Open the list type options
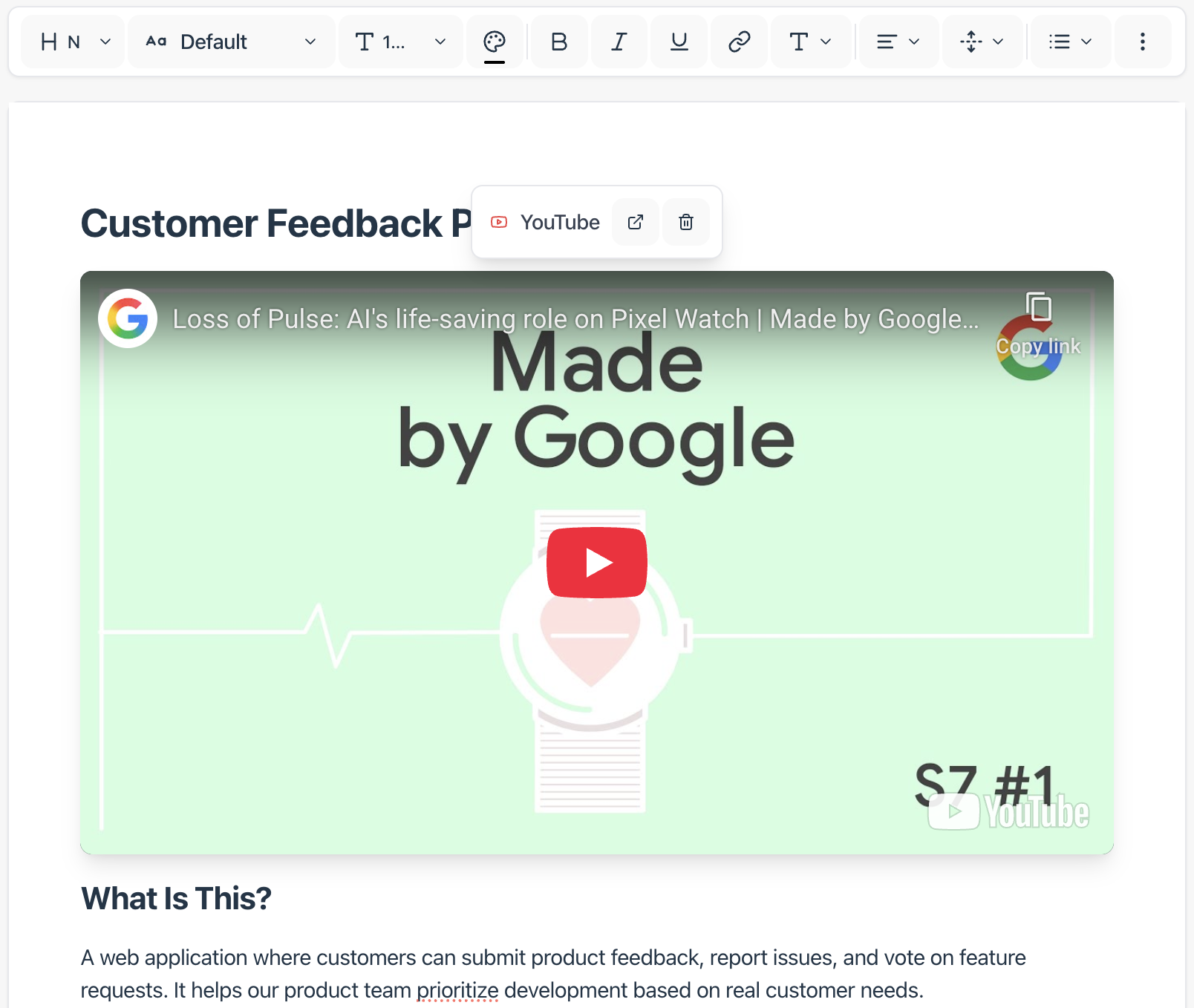 [1070, 42]
